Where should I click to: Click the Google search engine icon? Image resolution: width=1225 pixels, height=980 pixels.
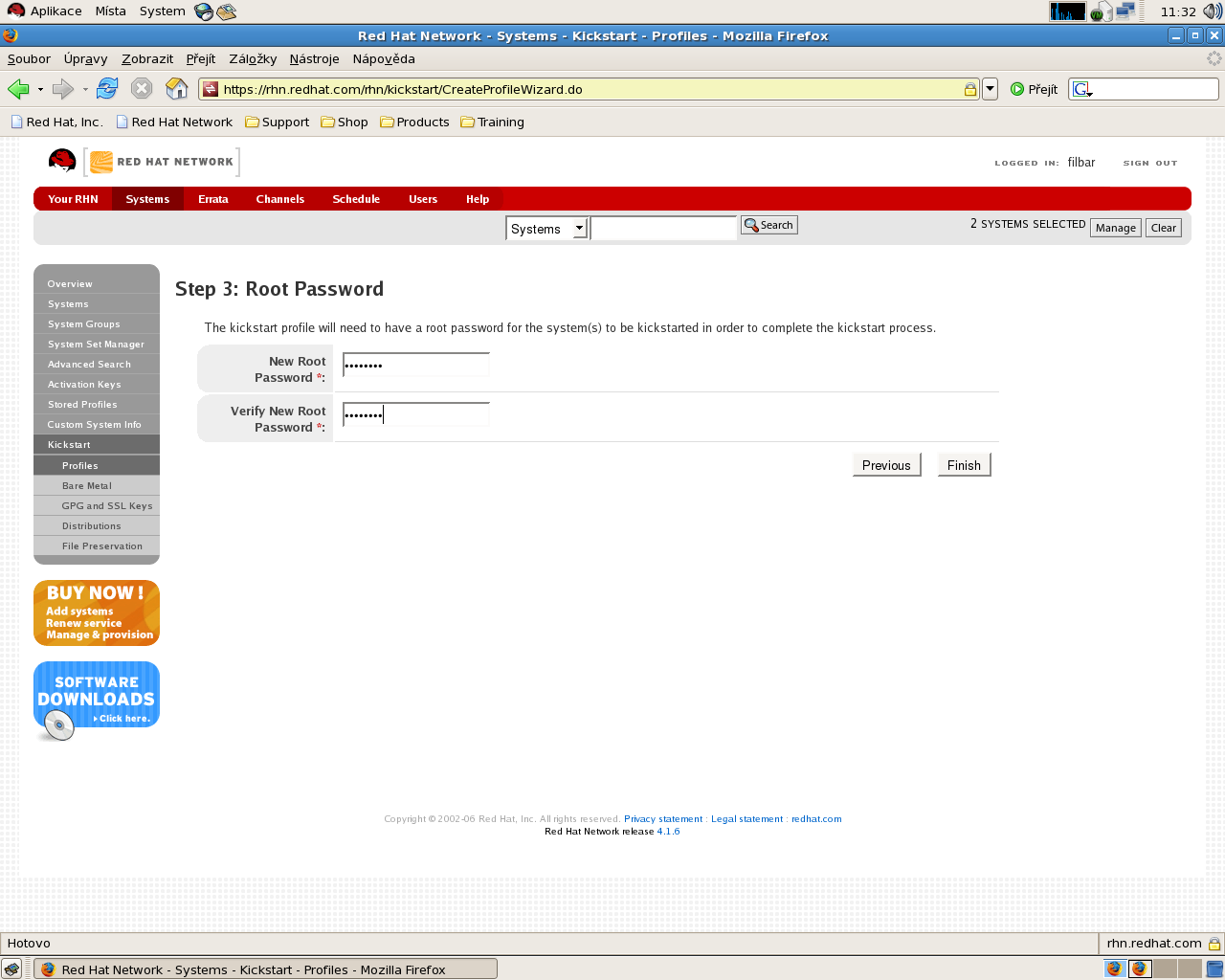[1081, 89]
